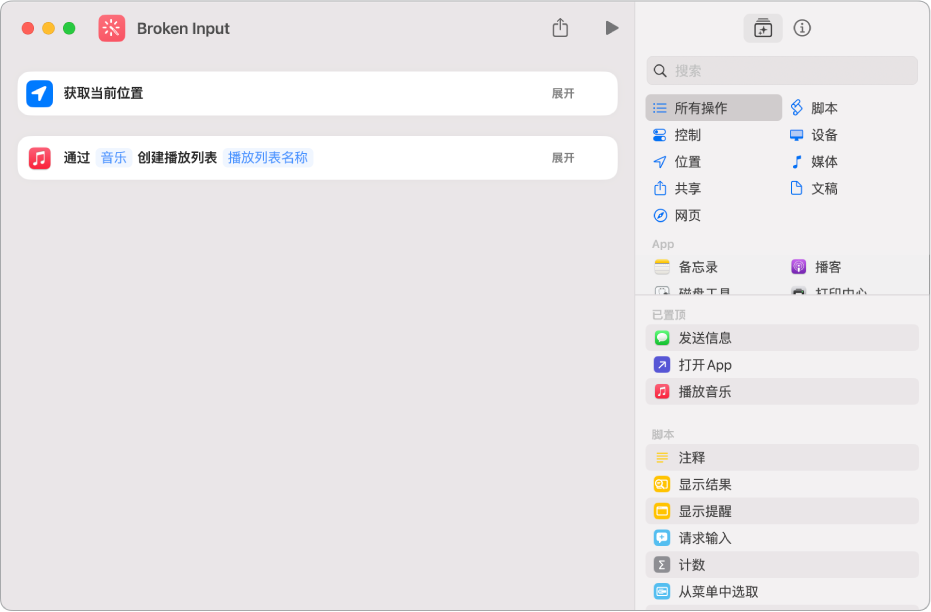Click the location arrow icon of 获取当前位置
The image size is (931, 612).
[40, 93]
